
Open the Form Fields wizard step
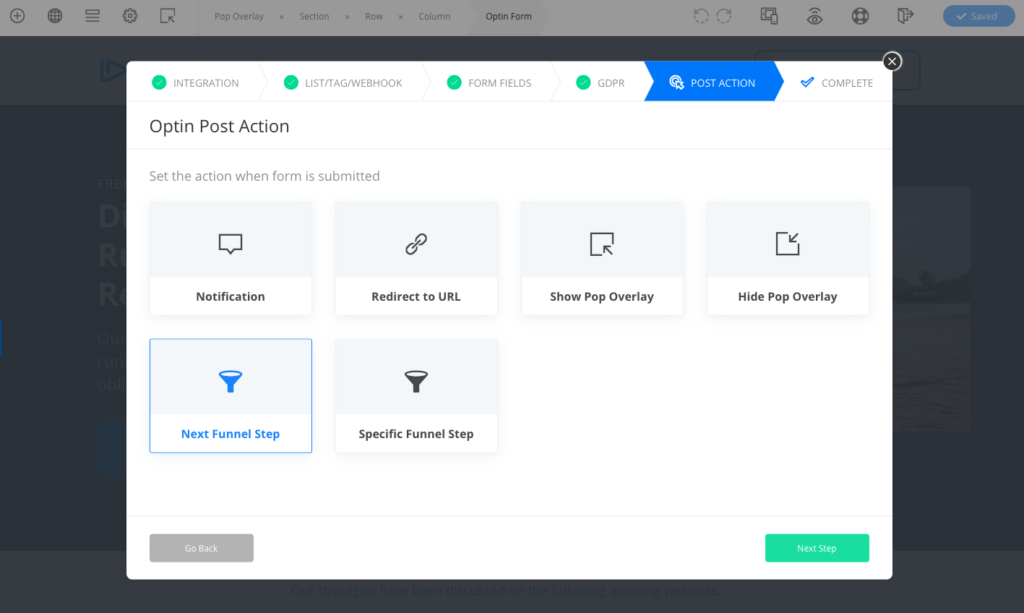[x=489, y=83]
